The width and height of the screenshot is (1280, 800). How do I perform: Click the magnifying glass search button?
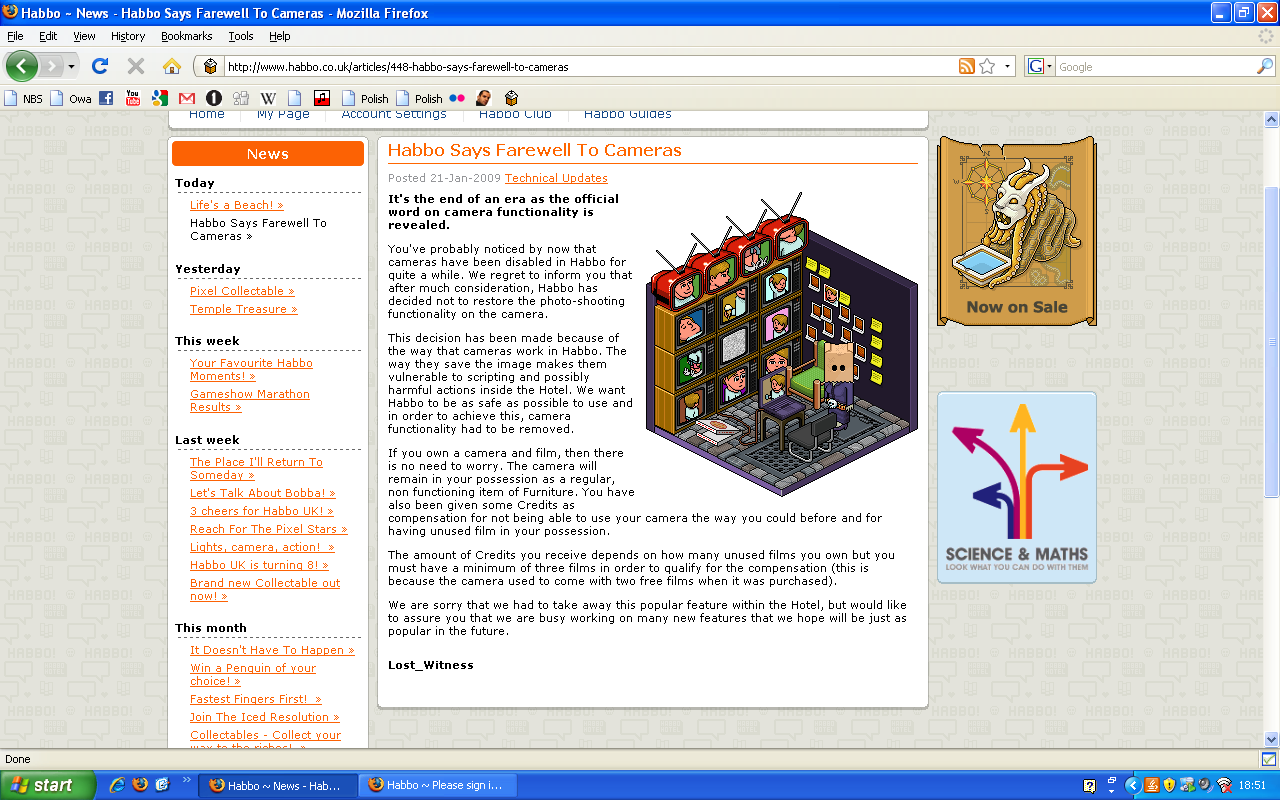[x=1265, y=67]
